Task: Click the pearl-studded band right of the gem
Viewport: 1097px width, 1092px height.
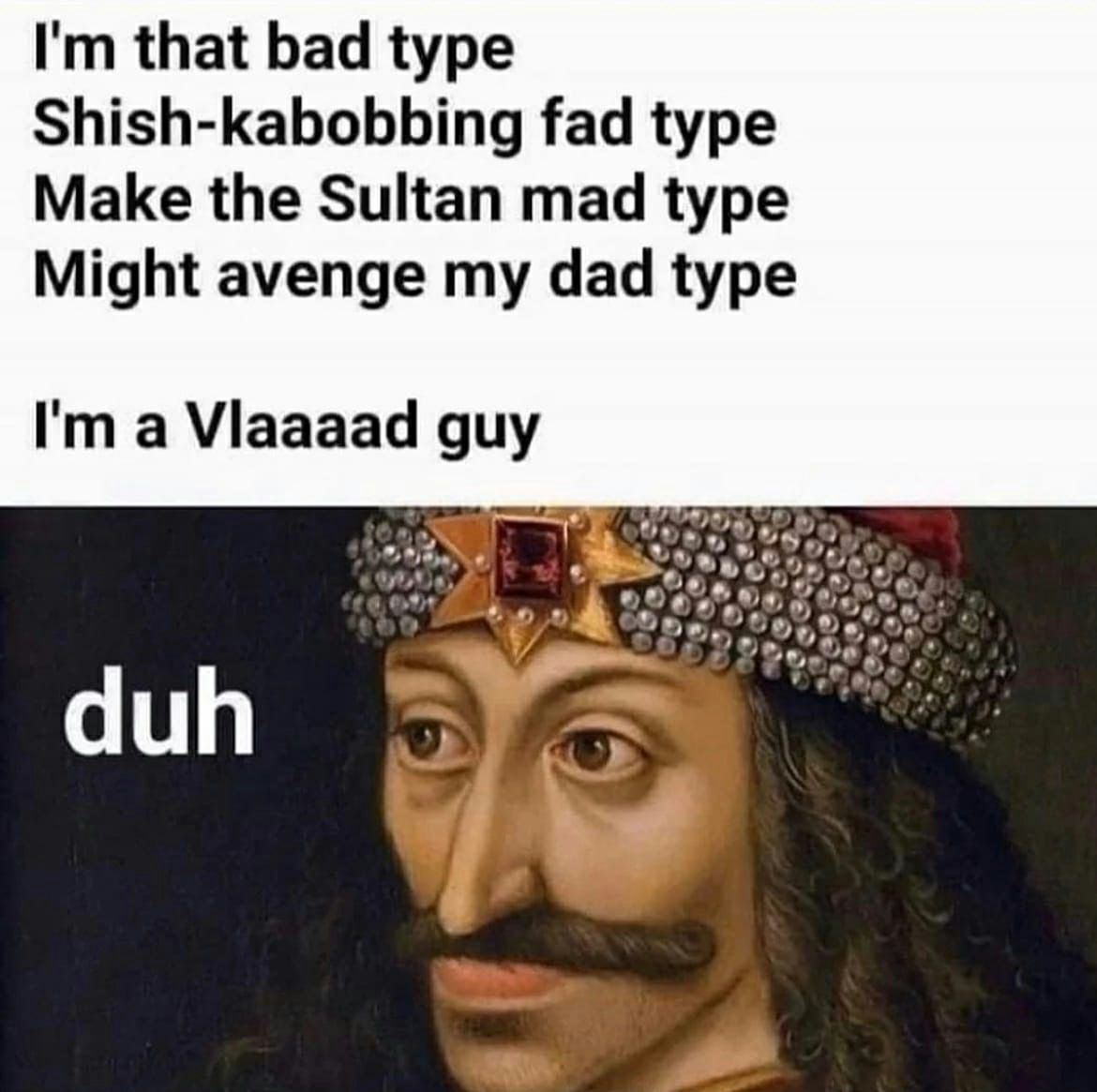Action: tap(804, 616)
